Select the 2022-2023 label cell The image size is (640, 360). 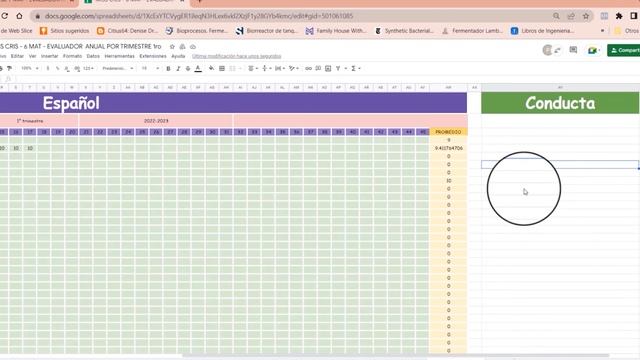156,121
